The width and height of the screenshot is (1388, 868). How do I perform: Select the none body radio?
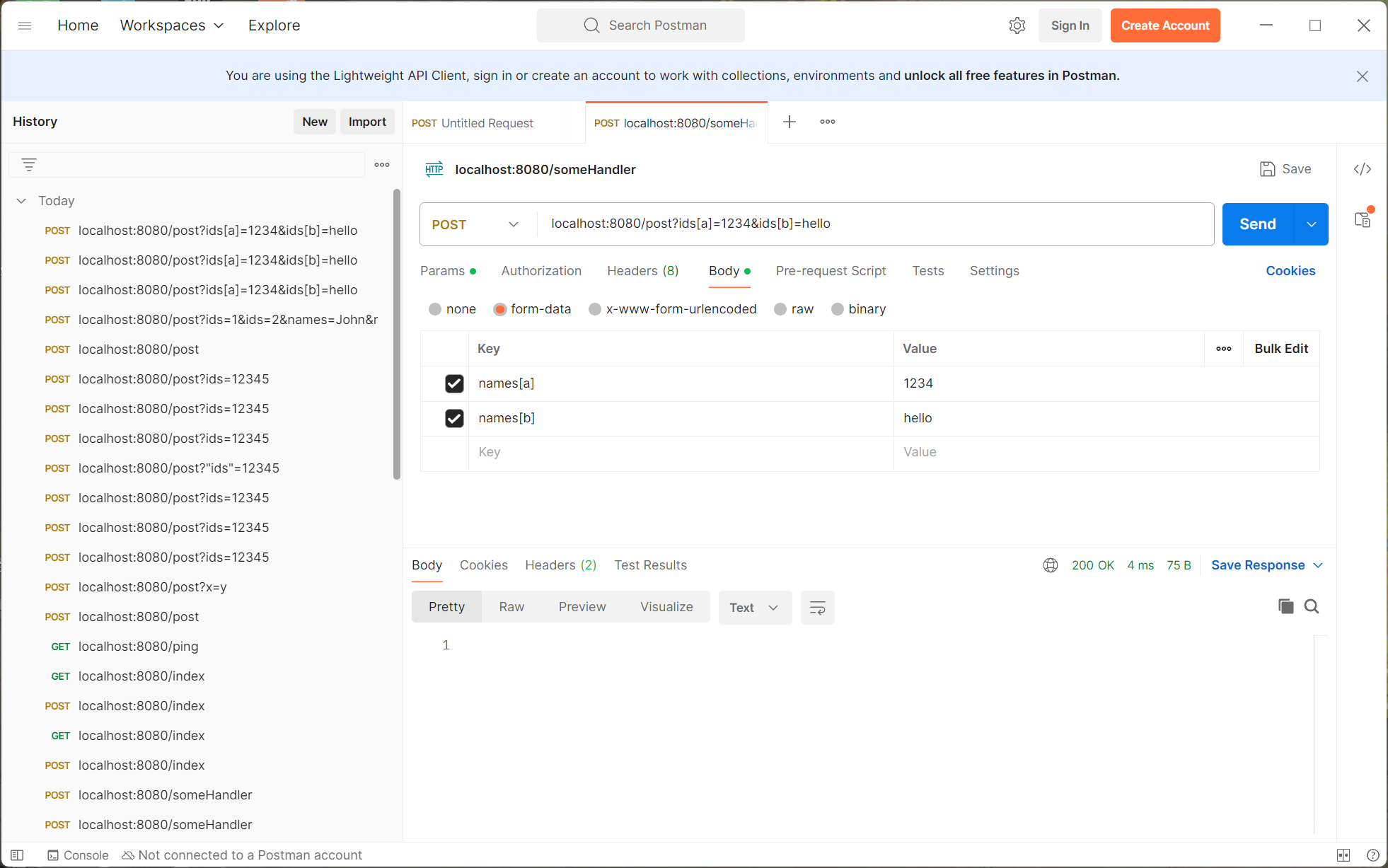pyautogui.click(x=435, y=309)
